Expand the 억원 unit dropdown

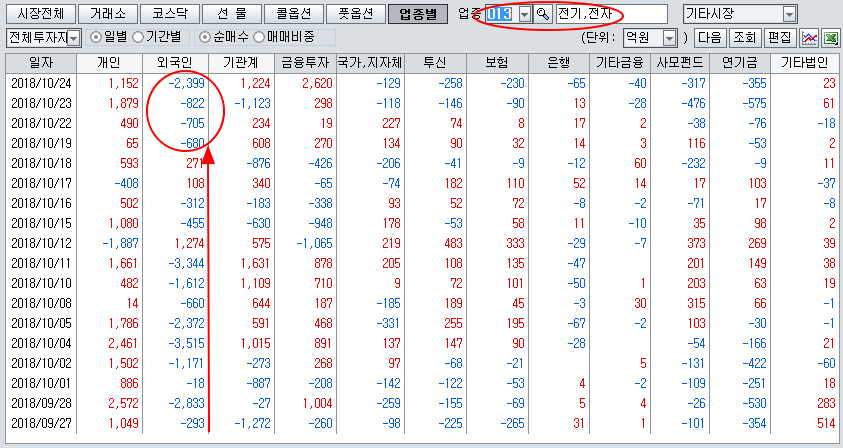pyautogui.click(x=669, y=37)
